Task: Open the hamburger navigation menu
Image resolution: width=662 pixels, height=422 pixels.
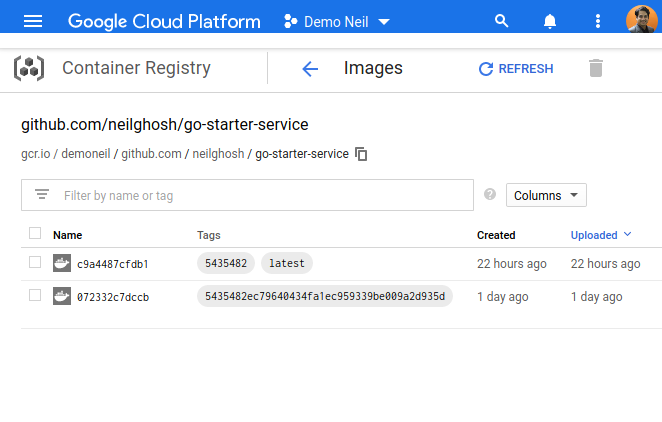Action: 33,21
